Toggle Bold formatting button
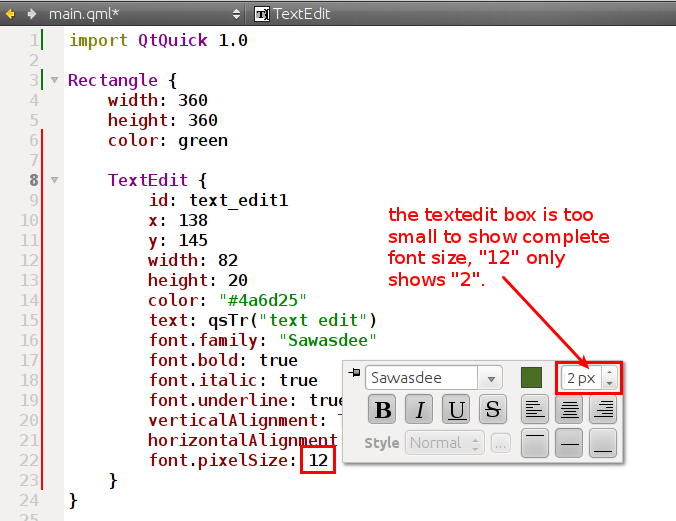 pos(382,408)
